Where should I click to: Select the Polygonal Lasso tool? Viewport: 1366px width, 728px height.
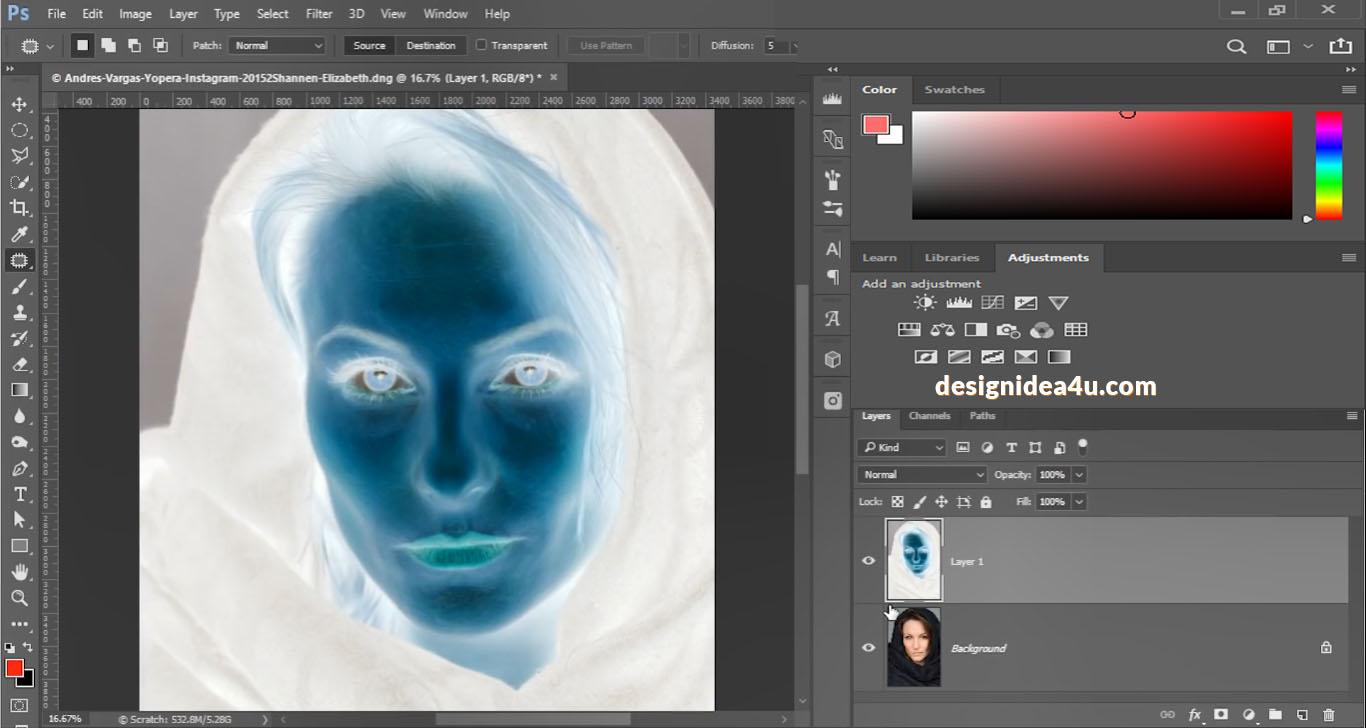19,156
